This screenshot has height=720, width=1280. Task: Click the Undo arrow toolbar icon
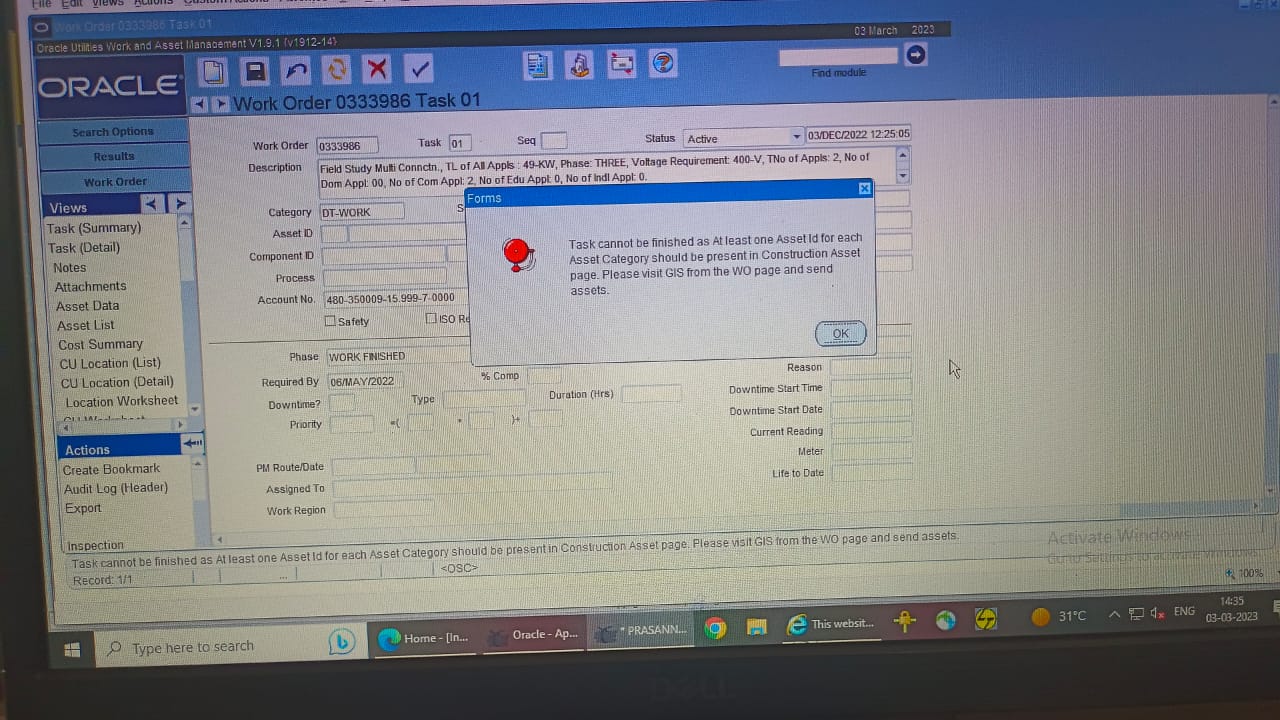point(296,70)
